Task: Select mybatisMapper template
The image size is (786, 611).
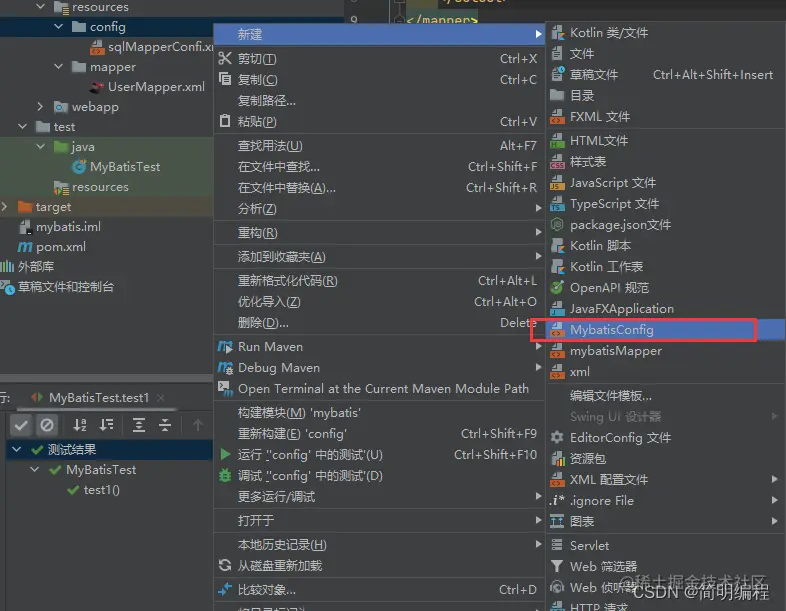Action: click(665, 351)
